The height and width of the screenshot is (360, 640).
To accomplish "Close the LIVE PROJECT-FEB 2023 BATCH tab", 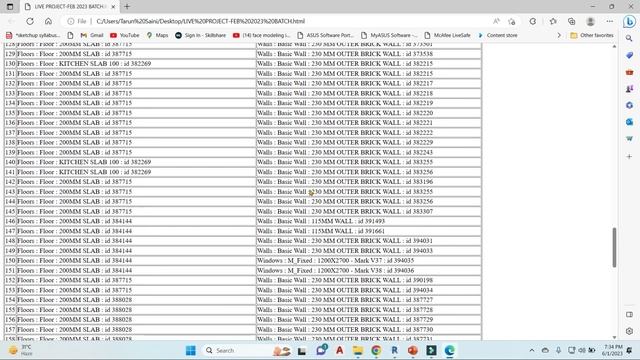I will (x=113, y=7).
